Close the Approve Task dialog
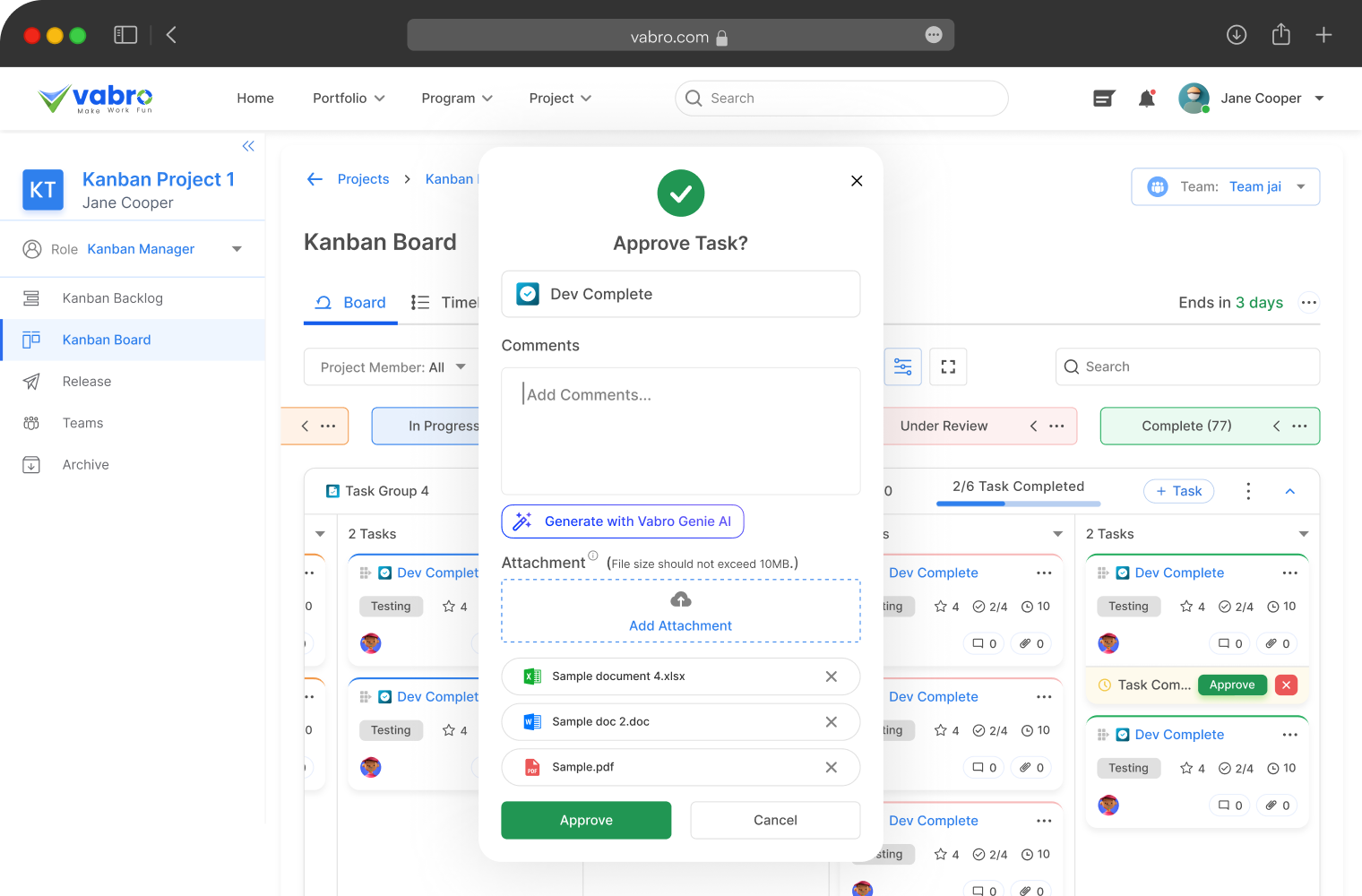 coord(857,181)
